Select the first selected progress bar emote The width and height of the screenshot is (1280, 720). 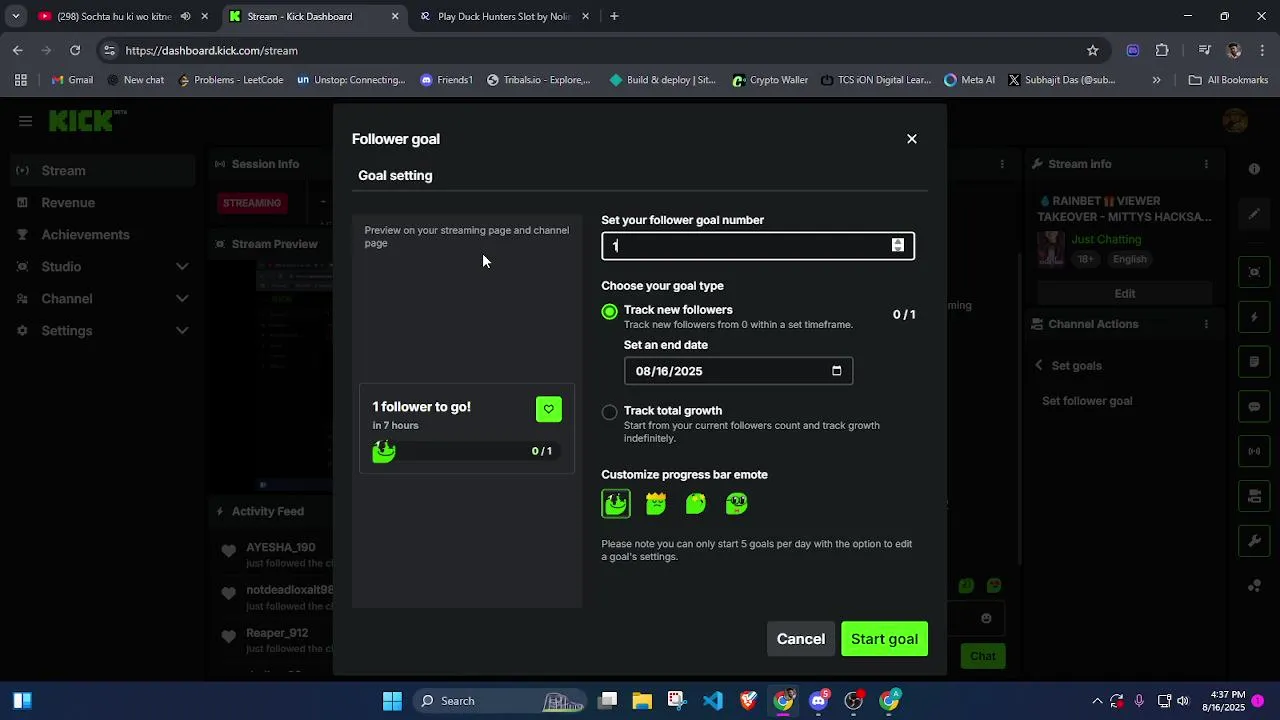(x=616, y=503)
